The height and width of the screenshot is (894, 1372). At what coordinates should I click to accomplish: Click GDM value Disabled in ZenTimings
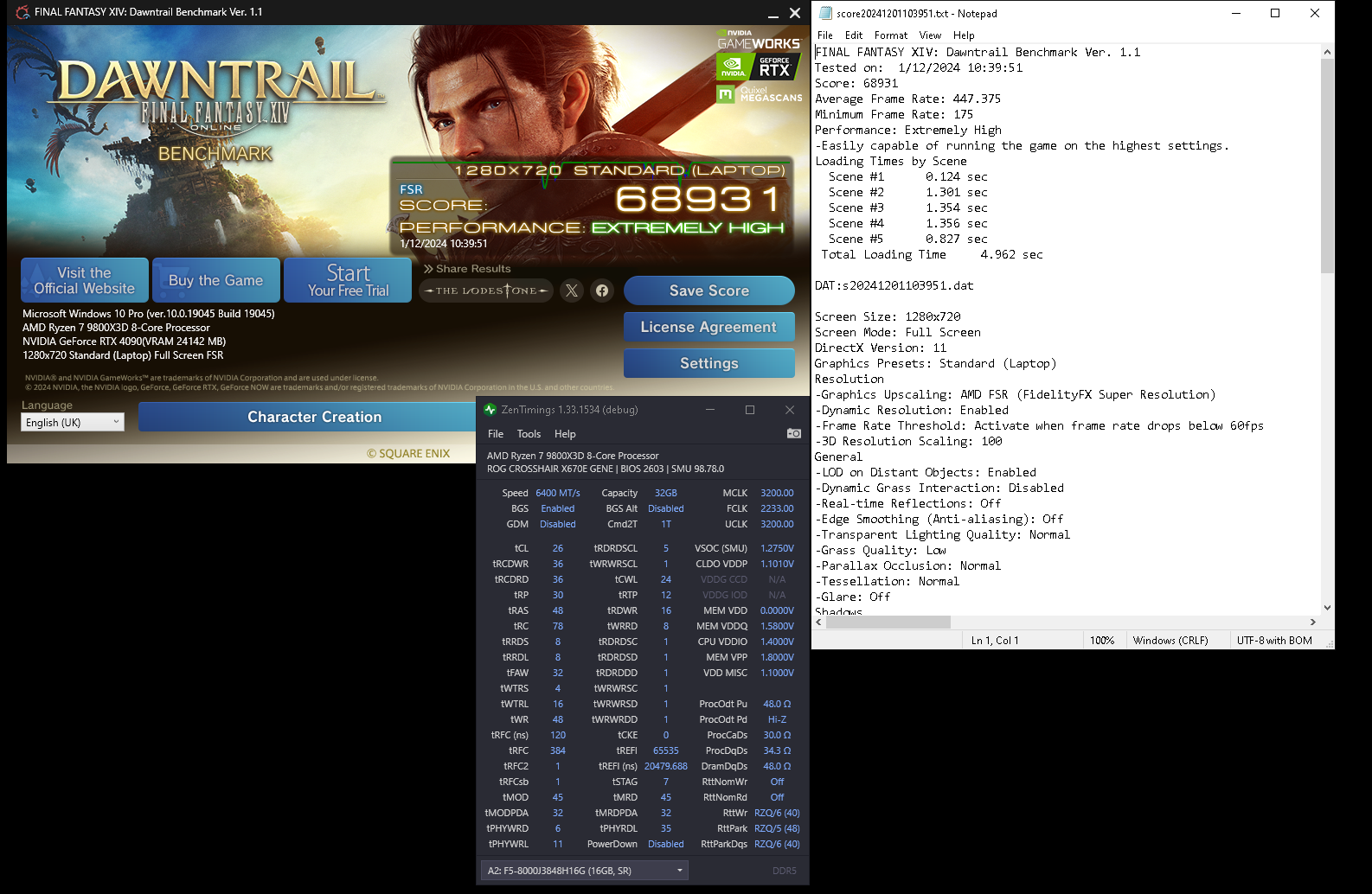coord(558,524)
